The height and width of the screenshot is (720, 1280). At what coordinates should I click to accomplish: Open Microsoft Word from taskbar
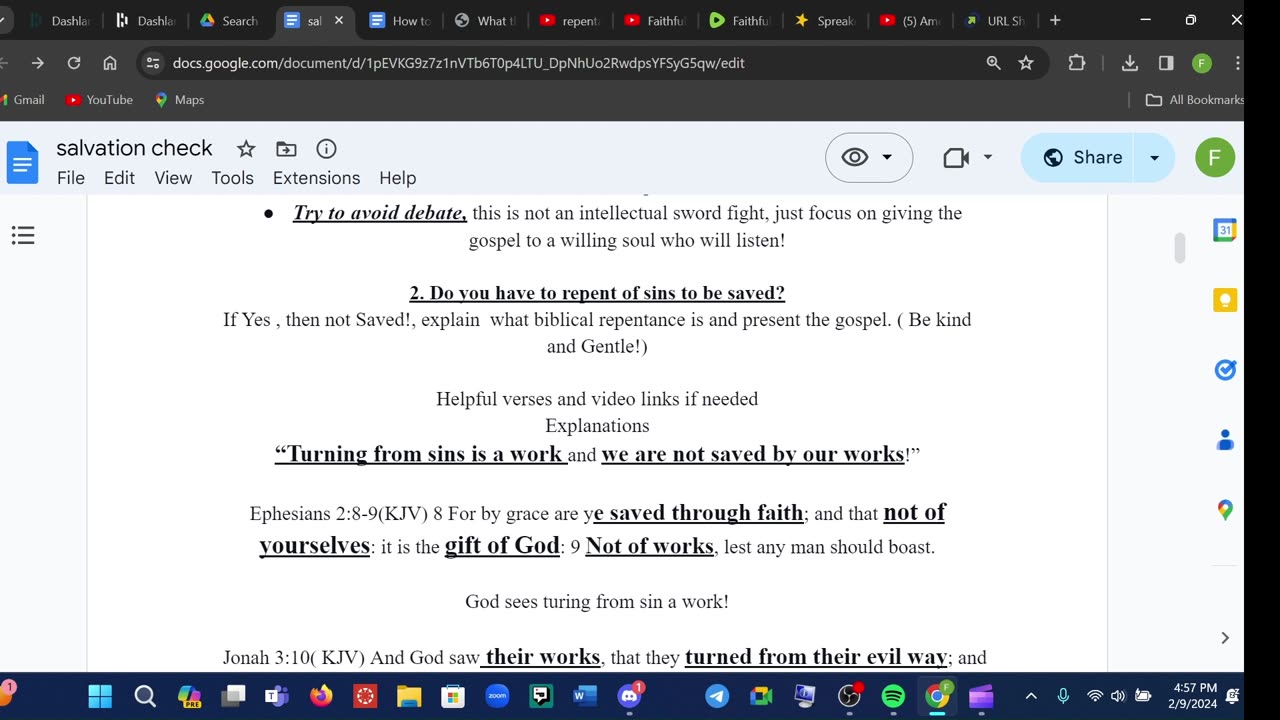pos(585,696)
